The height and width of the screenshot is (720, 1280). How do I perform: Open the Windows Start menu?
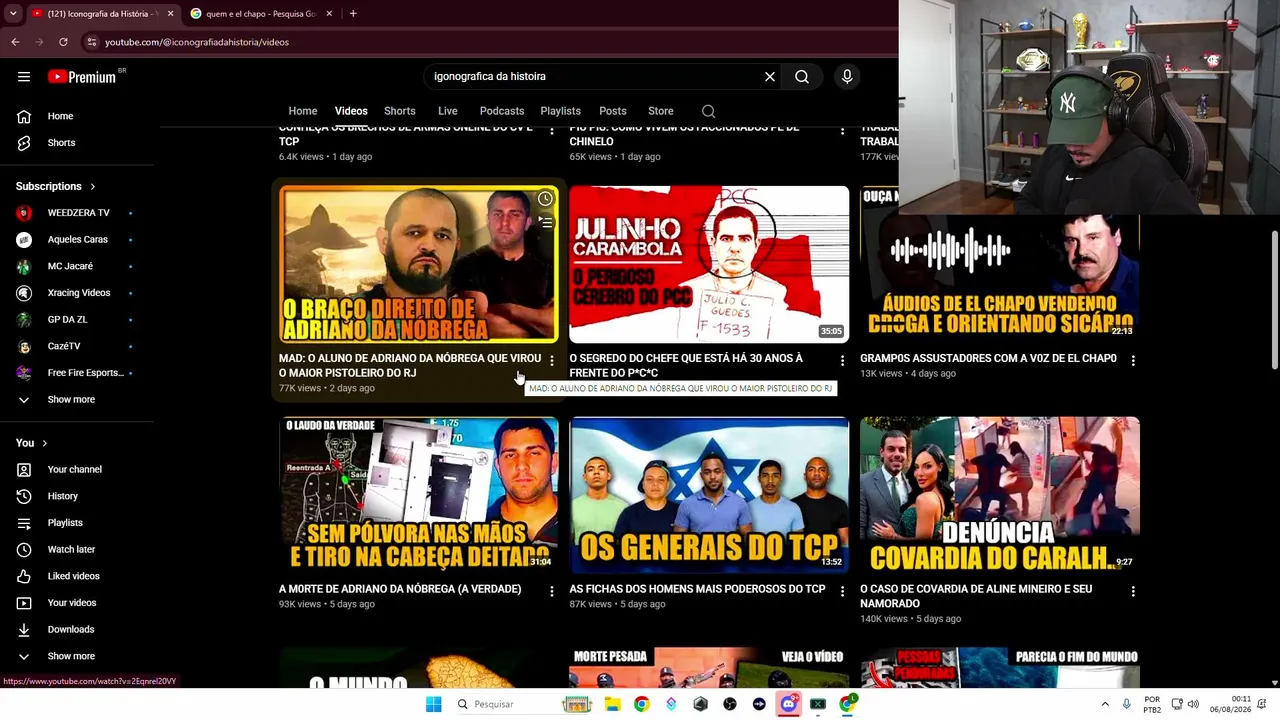pos(433,704)
